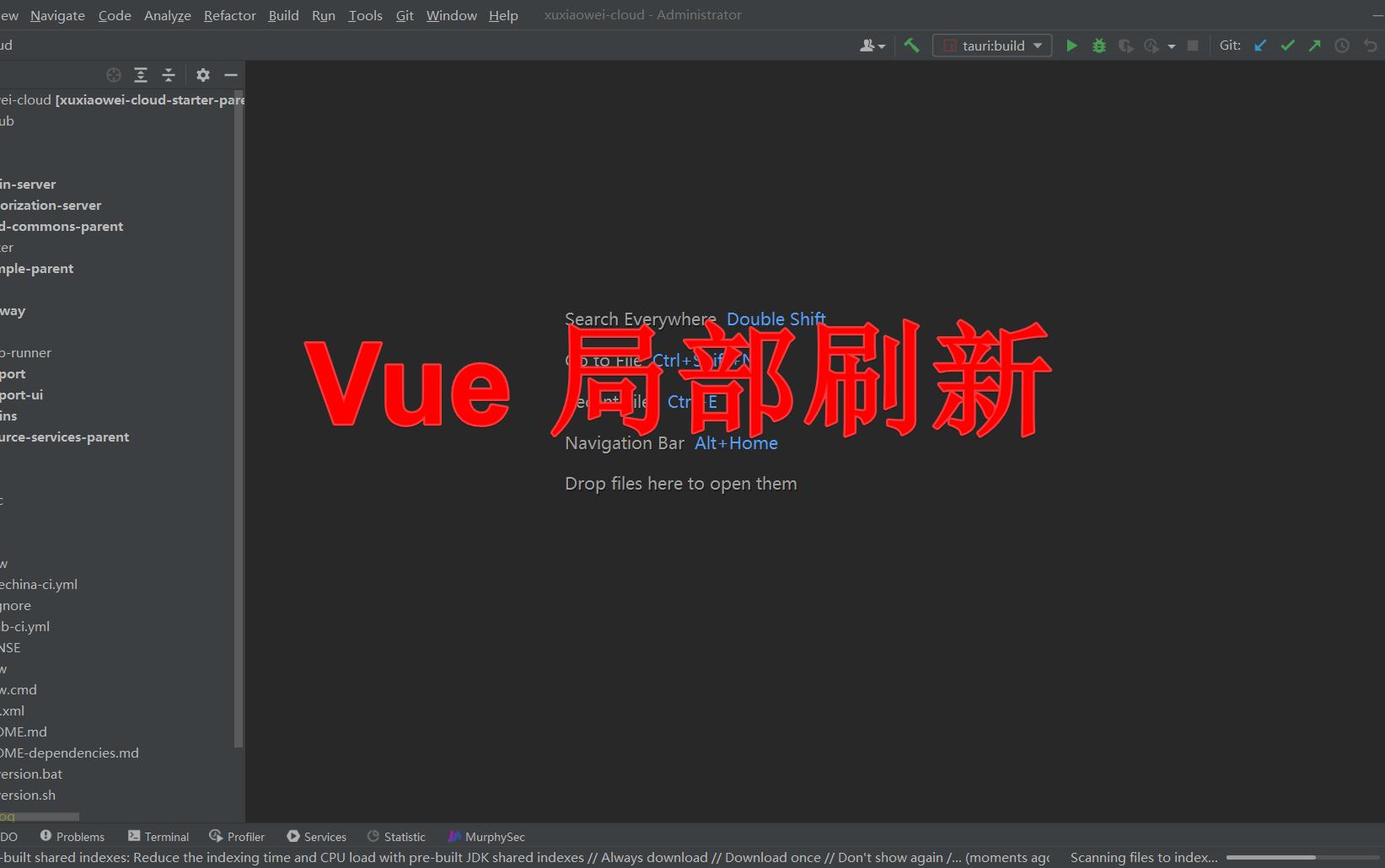The image size is (1385, 868).
Task: Open the Profiler tool window
Action: pyautogui.click(x=237, y=837)
